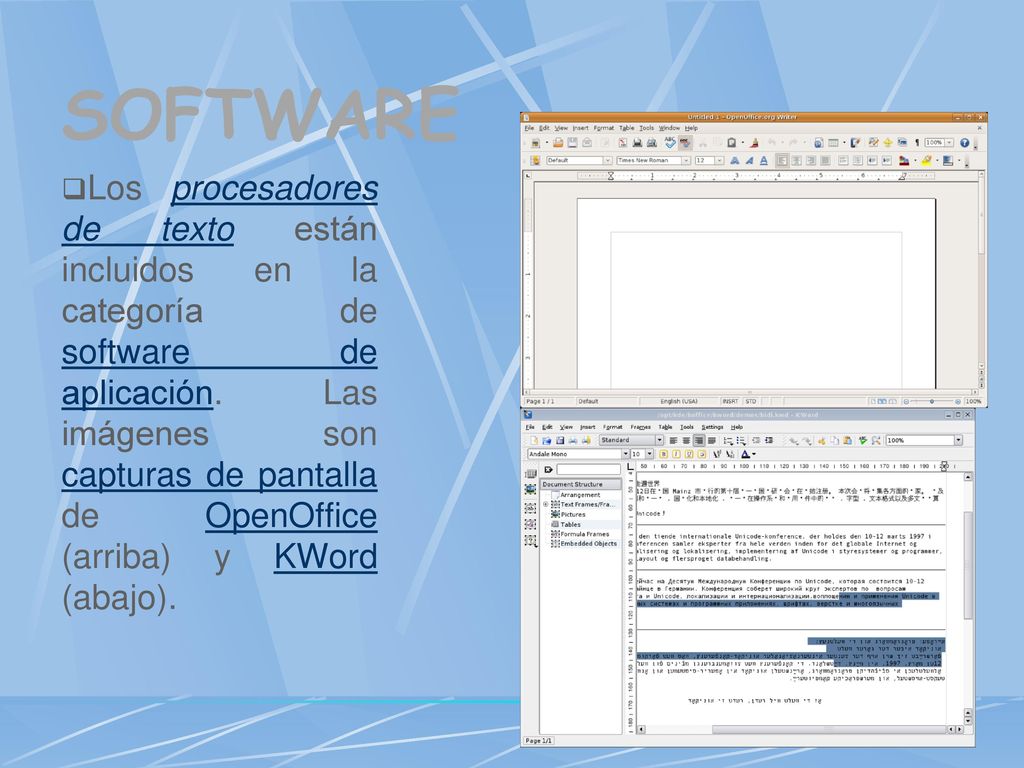Click the Font Color icon in OpenOffice

click(904, 161)
